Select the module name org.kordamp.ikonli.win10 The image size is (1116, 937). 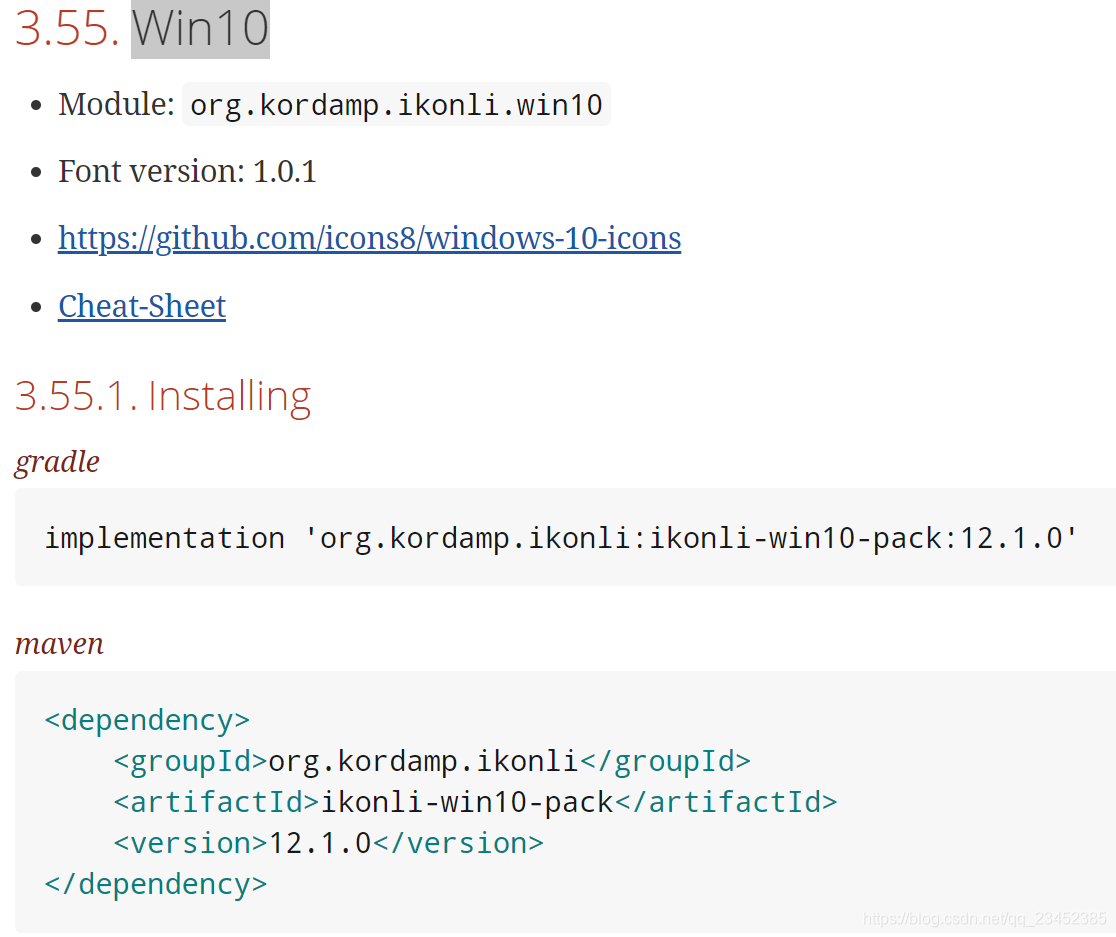[x=396, y=105]
